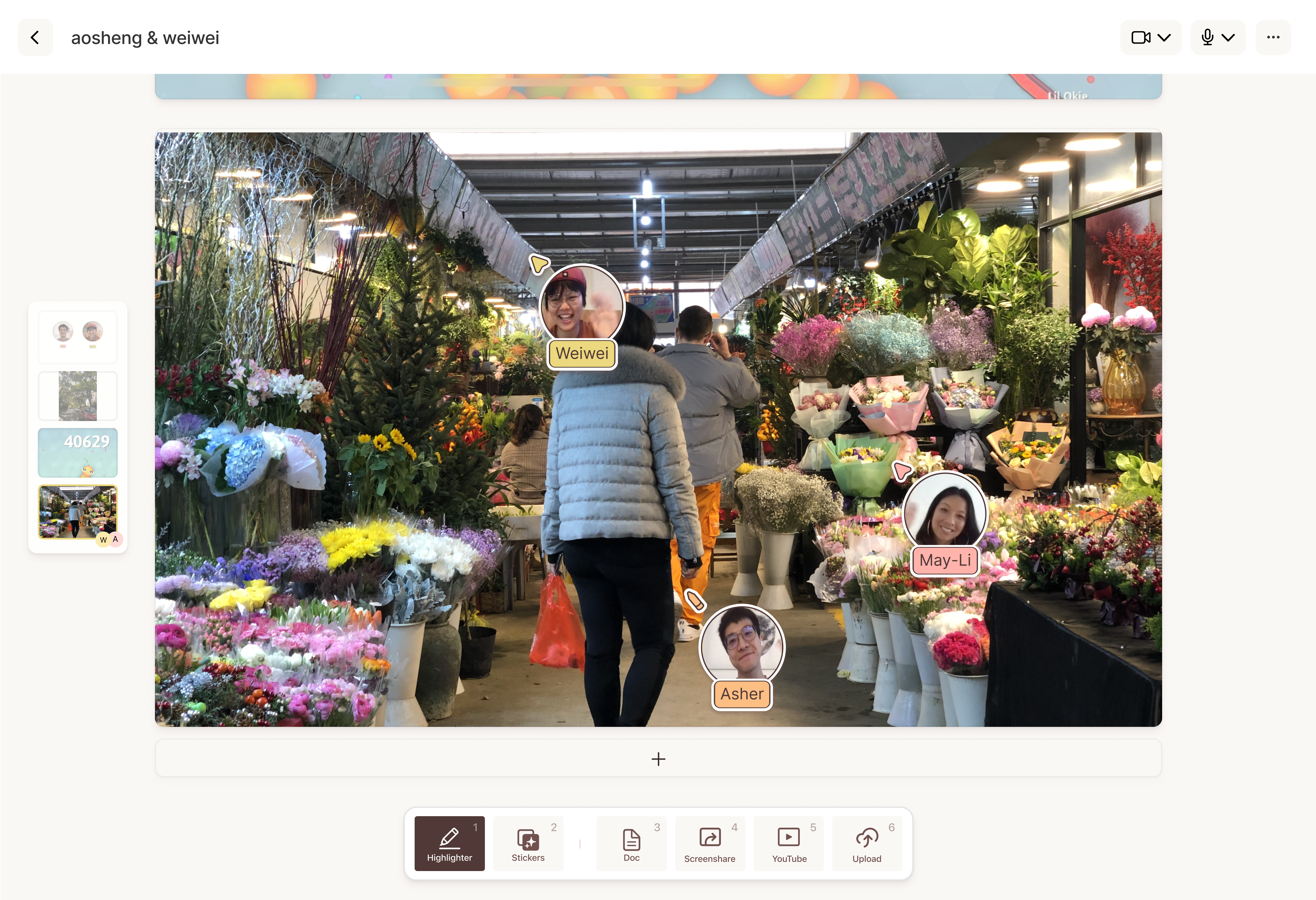Viewport: 1316px width, 900px height.
Task: Open the Stickers panel
Action: coord(528,843)
